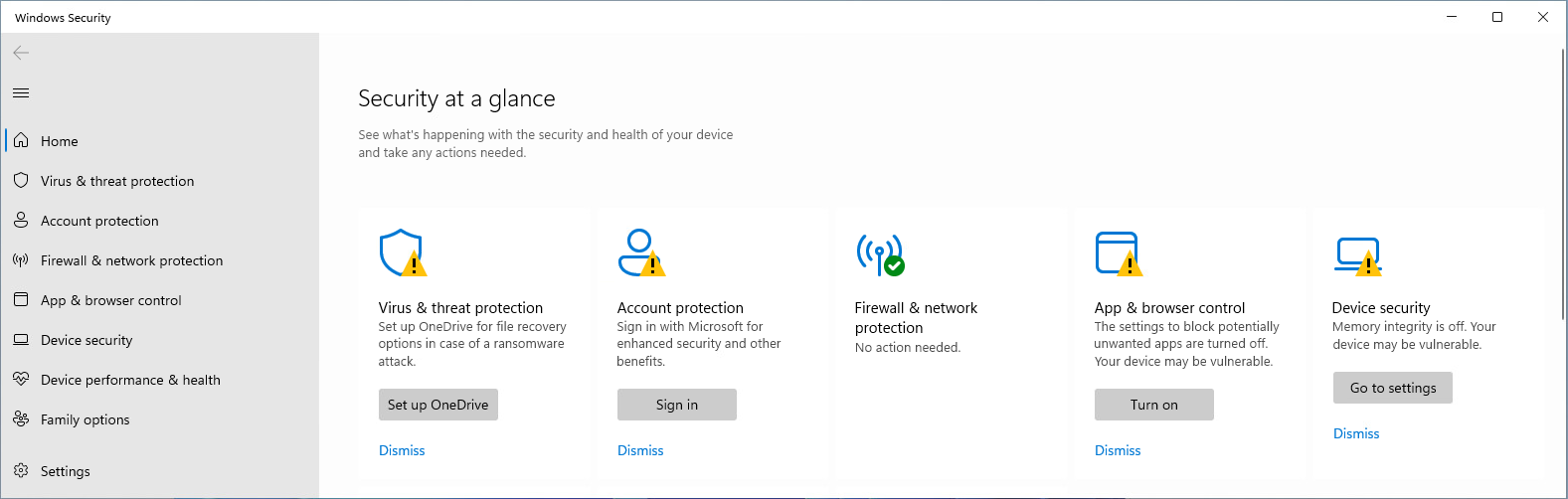The height and width of the screenshot is (499, 1568).
Task: Minimize the Windows Security window
Action: pos(1452,17)
